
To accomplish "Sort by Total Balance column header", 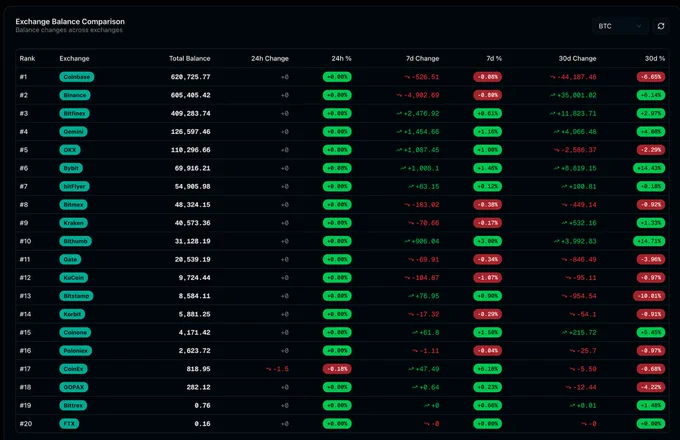I will [x=190, y=59].
